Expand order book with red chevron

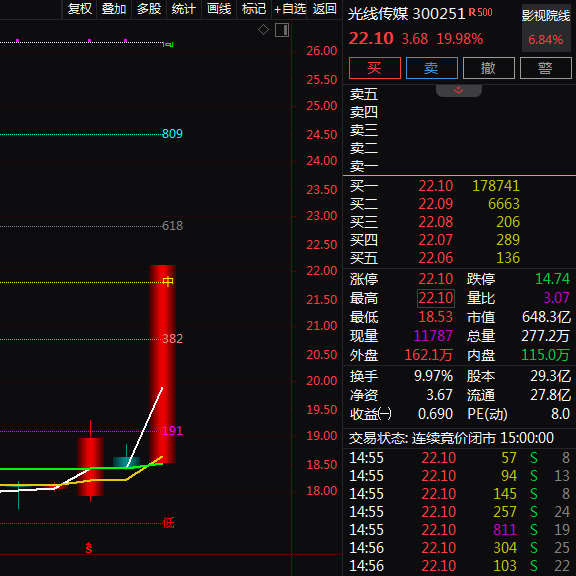(x=458, y=90)
